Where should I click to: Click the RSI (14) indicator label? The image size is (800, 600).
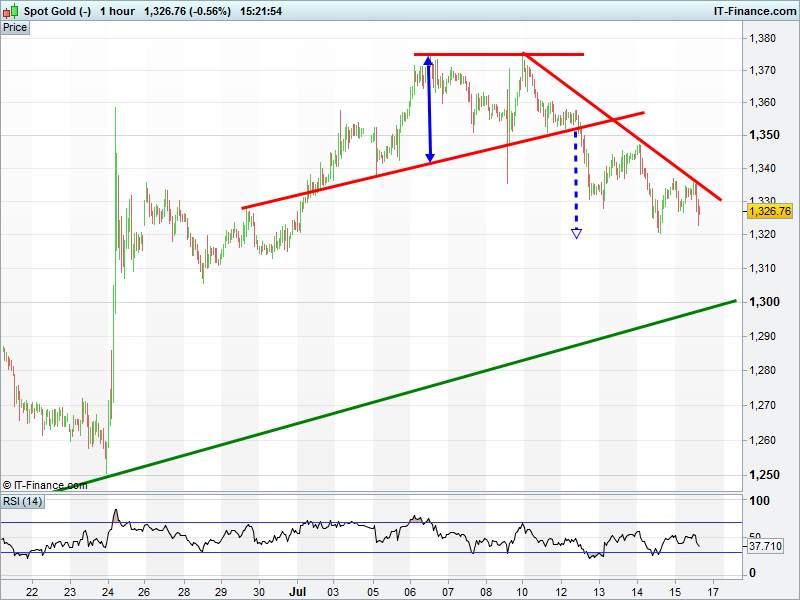(x=22, y=501)
